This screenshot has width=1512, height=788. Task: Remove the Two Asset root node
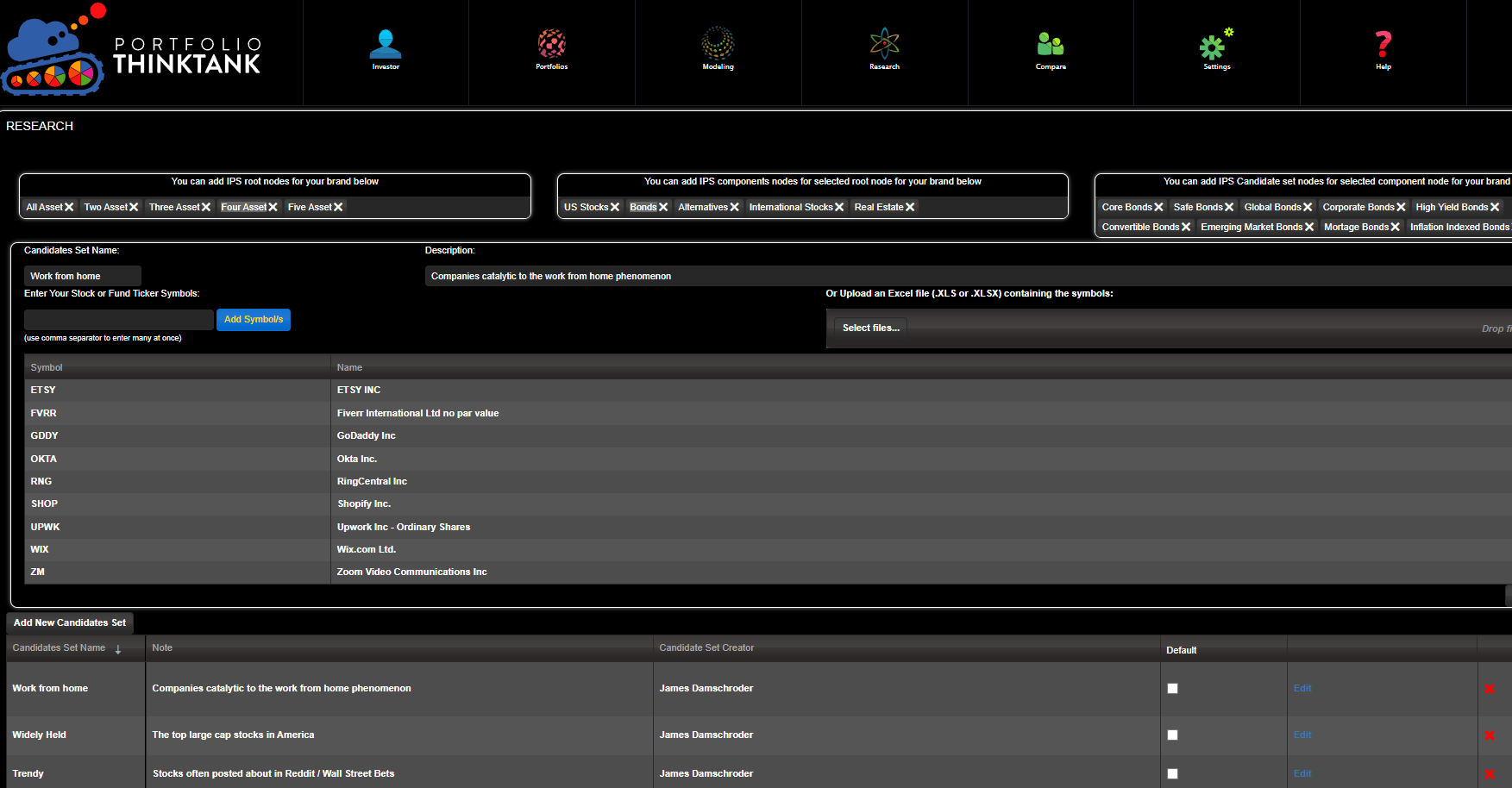[134, 207]
